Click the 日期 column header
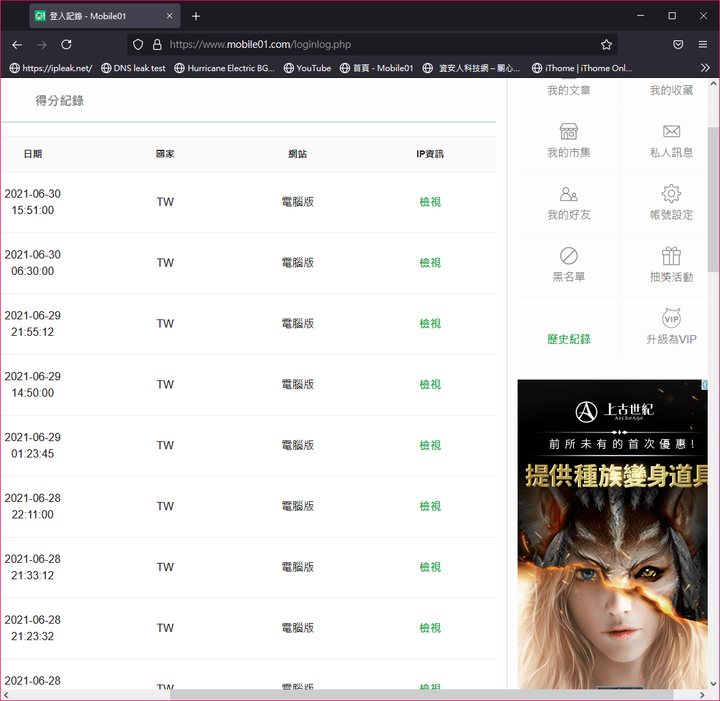Viewport: 720px width, 701px height. 33,154
